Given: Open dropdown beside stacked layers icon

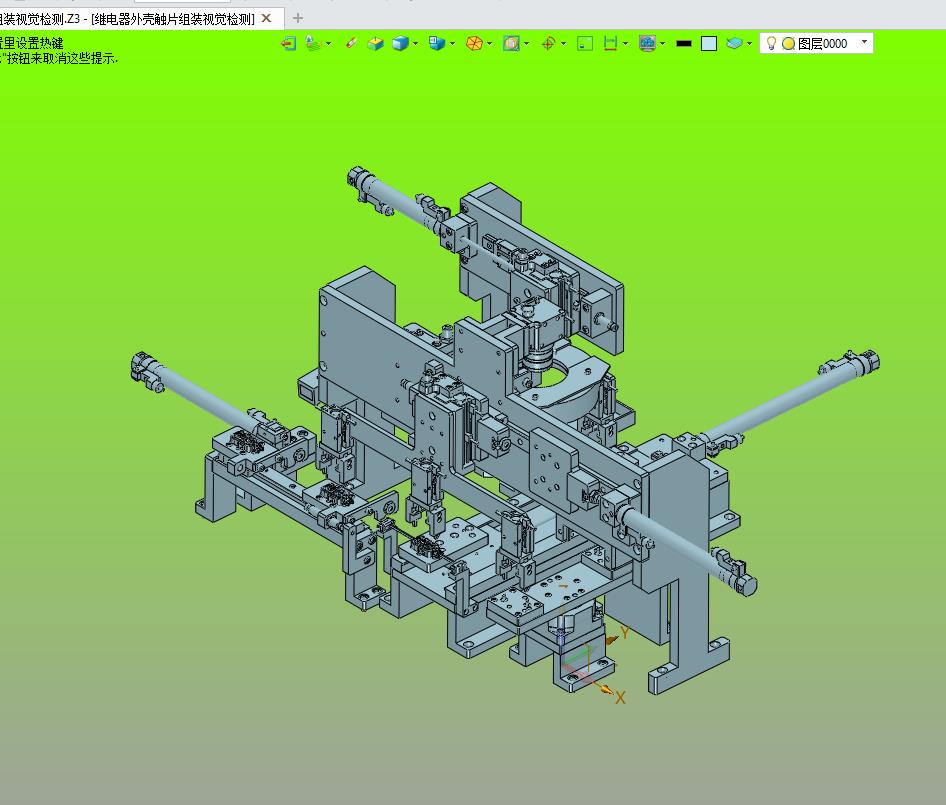Looking at the screenshot, I should coord(749,43).
